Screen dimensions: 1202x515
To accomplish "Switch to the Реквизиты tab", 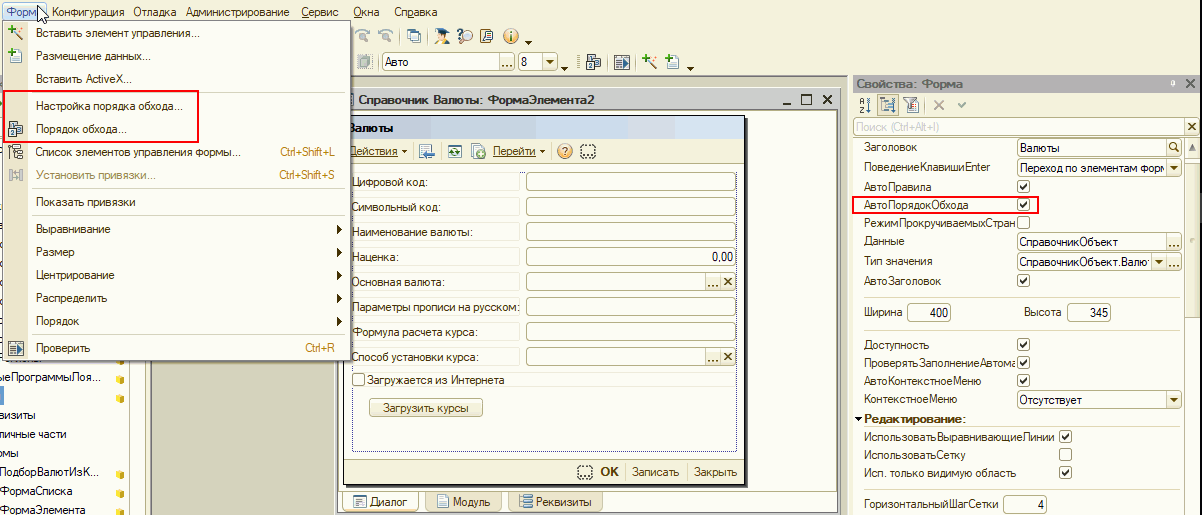I will coord(554,502).
